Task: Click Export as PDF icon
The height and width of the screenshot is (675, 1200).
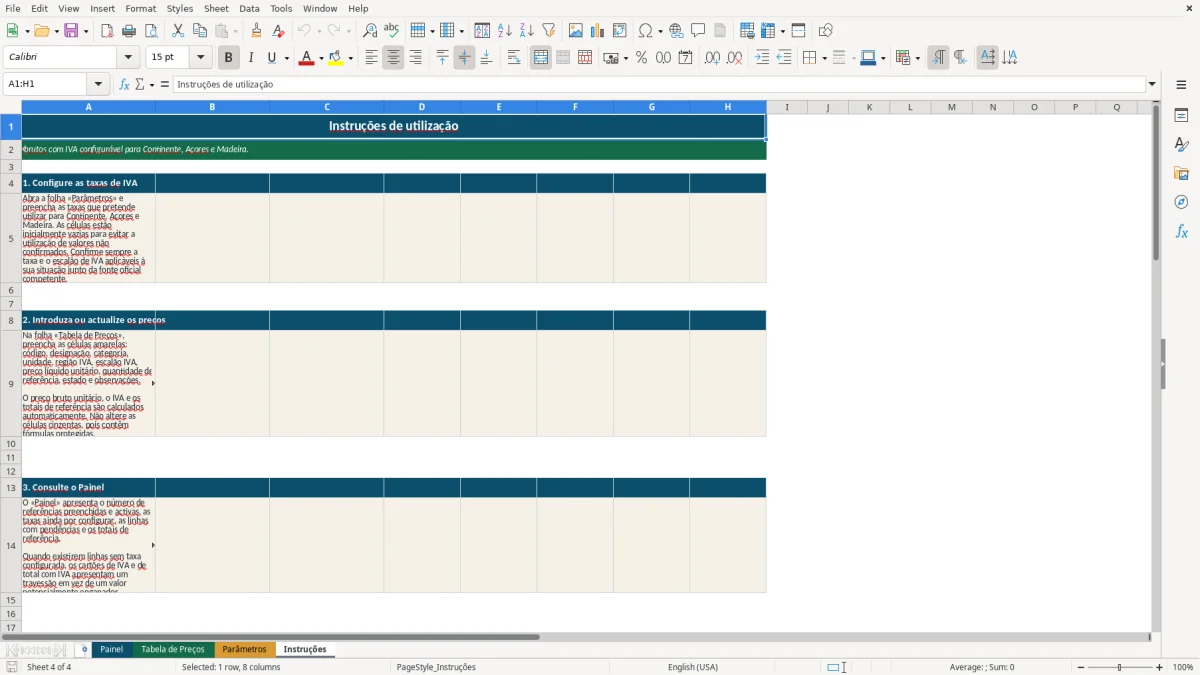Action: tap(107, 31)
